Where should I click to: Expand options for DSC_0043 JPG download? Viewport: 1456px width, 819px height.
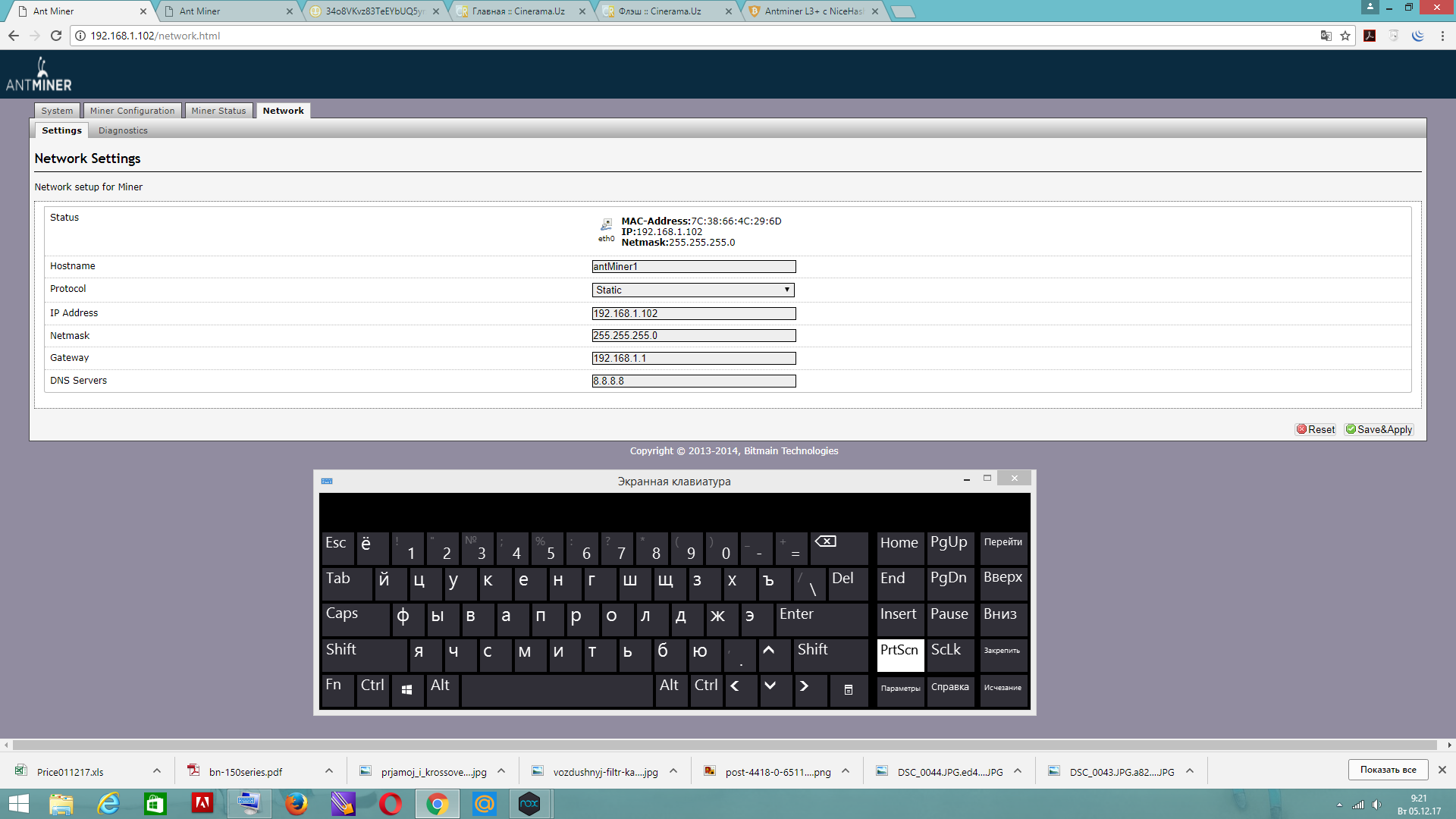1190,771
